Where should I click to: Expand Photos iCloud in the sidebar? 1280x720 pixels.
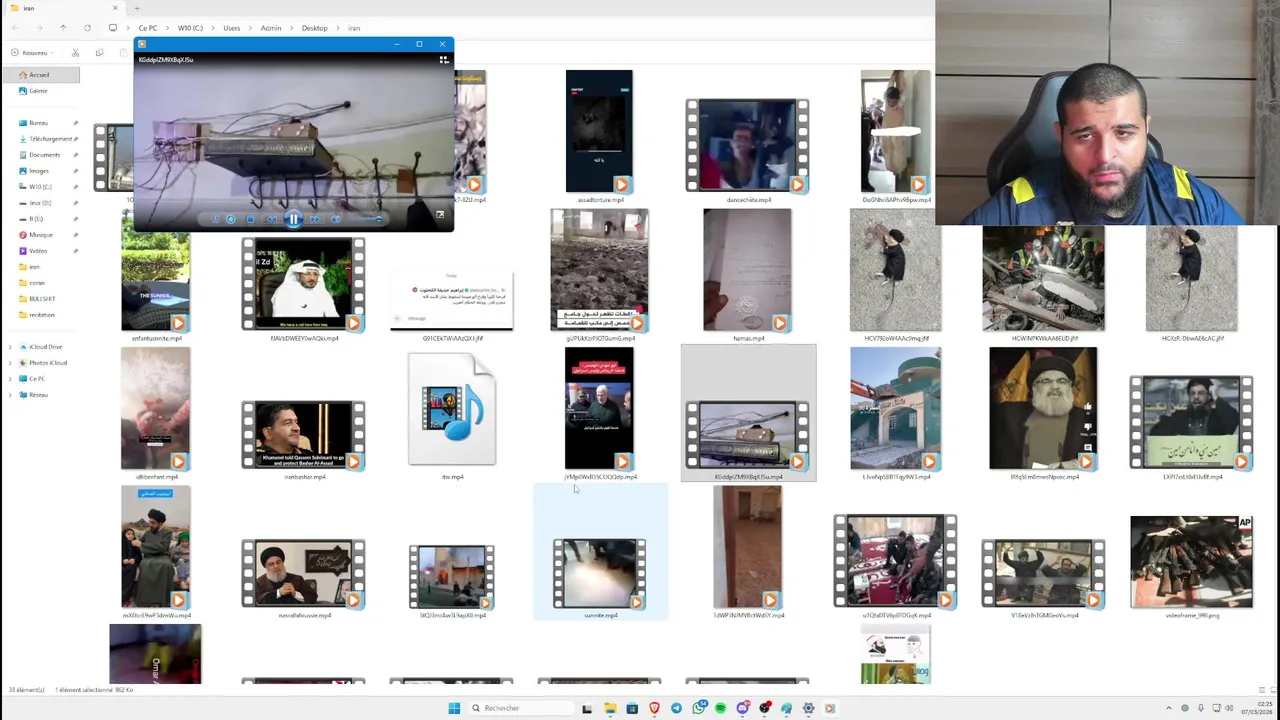pos(10,363)
